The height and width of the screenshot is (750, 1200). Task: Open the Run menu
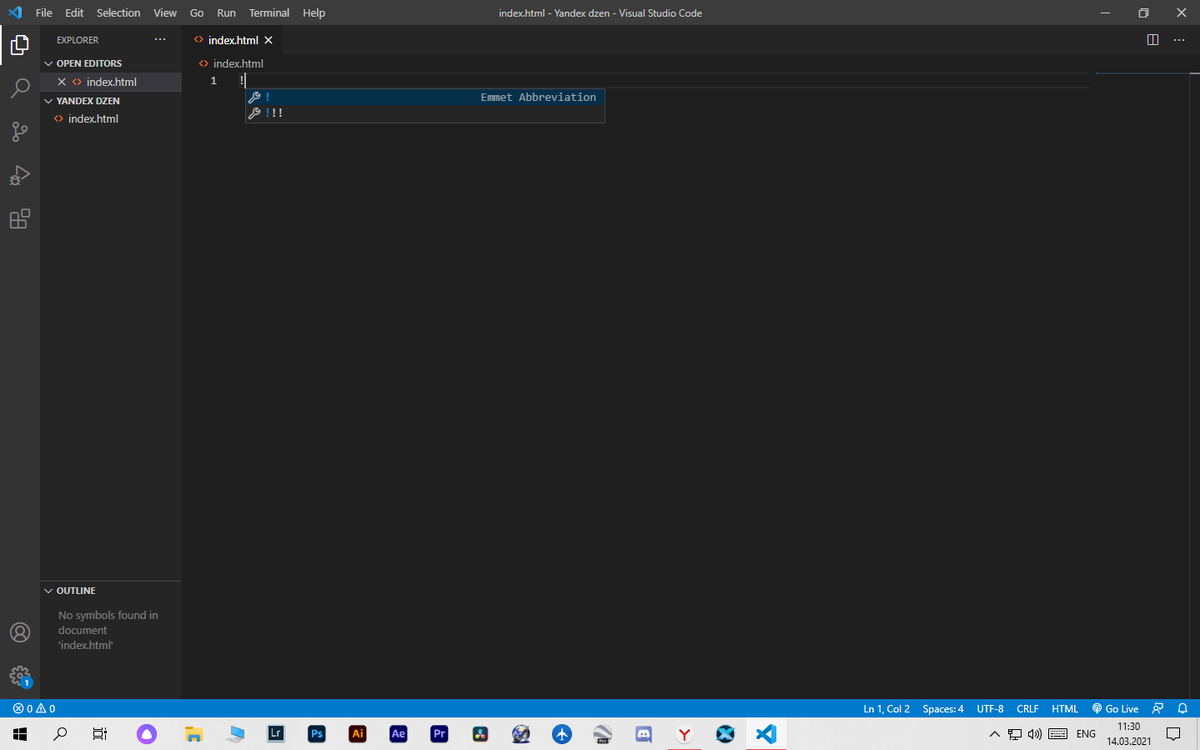(226, 13)
